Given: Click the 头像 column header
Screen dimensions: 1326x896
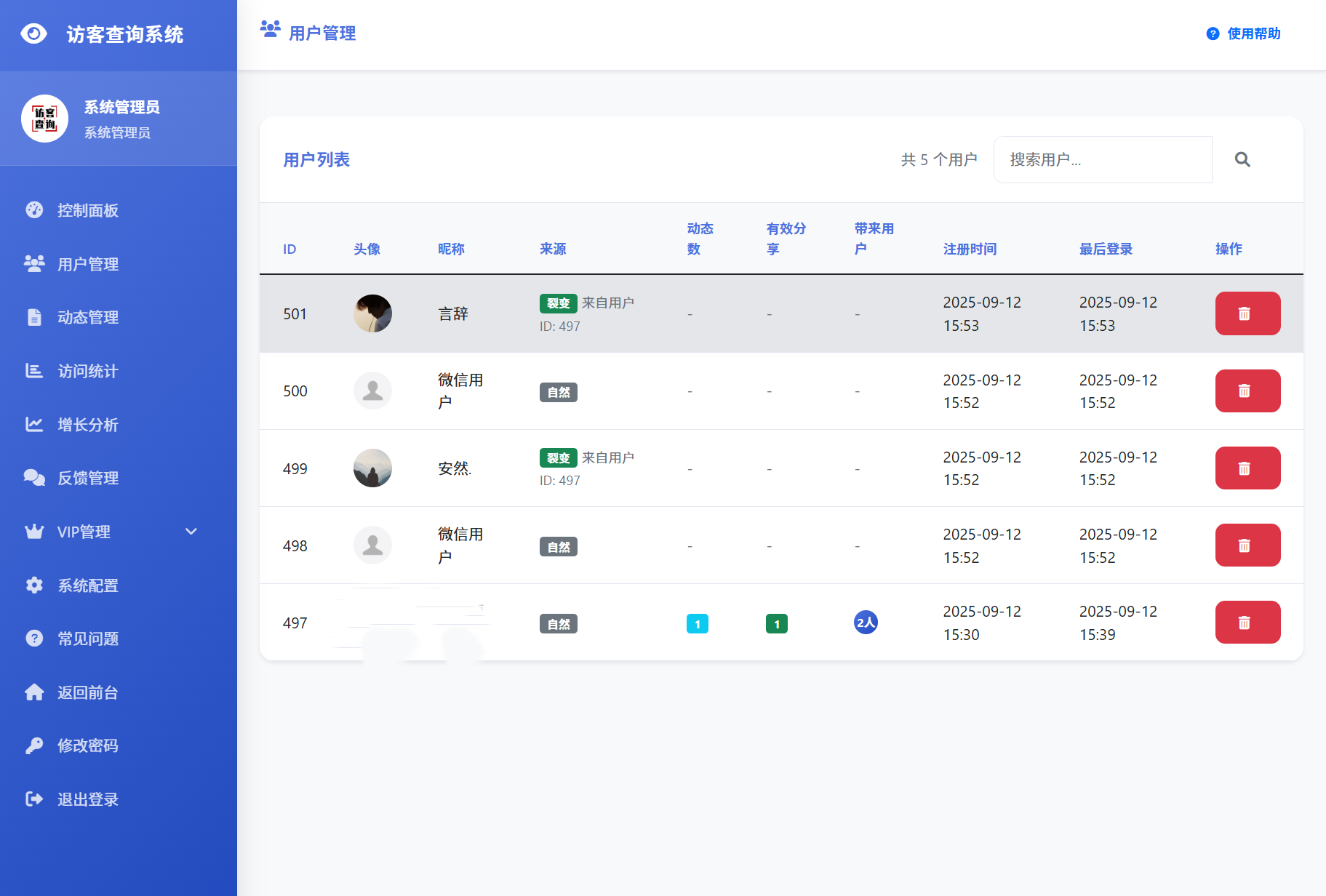Looking at the screenshot, I should coord(367,249).
